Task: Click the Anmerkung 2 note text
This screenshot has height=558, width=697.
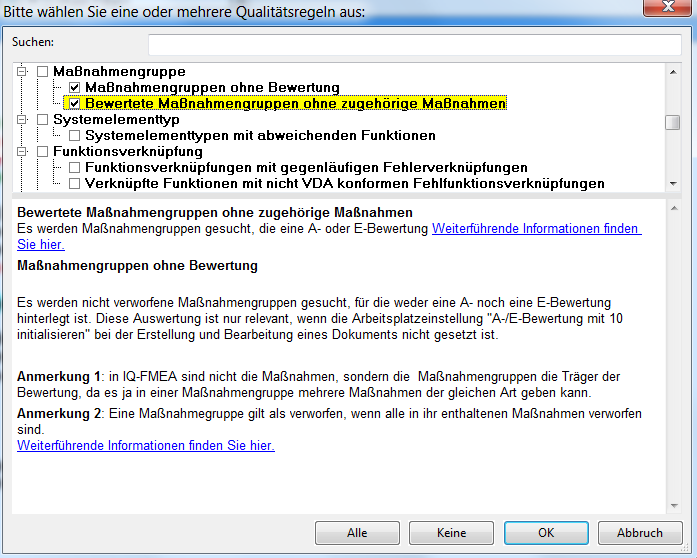Action: pos(329,422)
